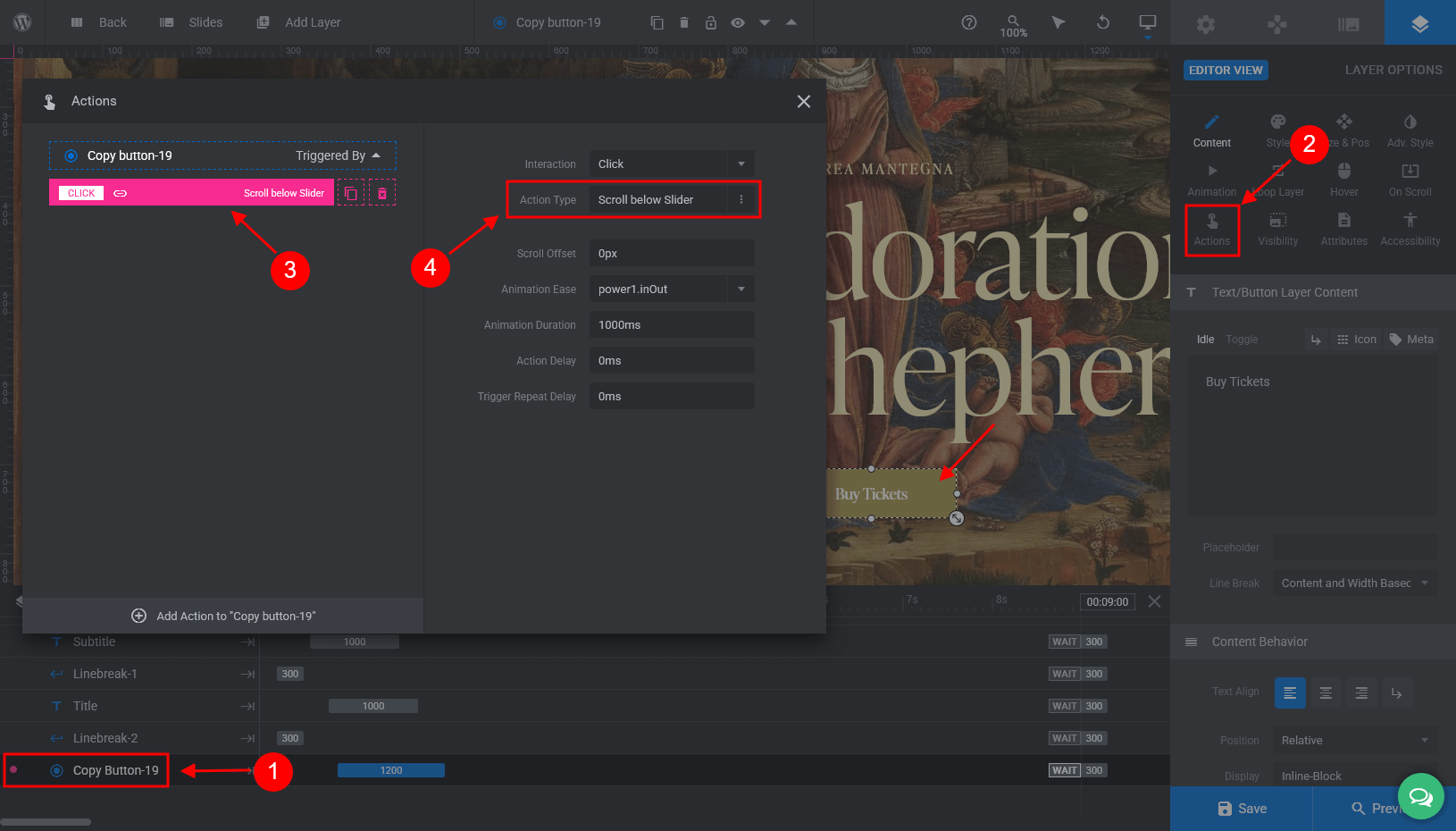This screenshot has width=1456, height=831.
Task: Duplicate the Scroll below Slider action
Action: (351, 193)
